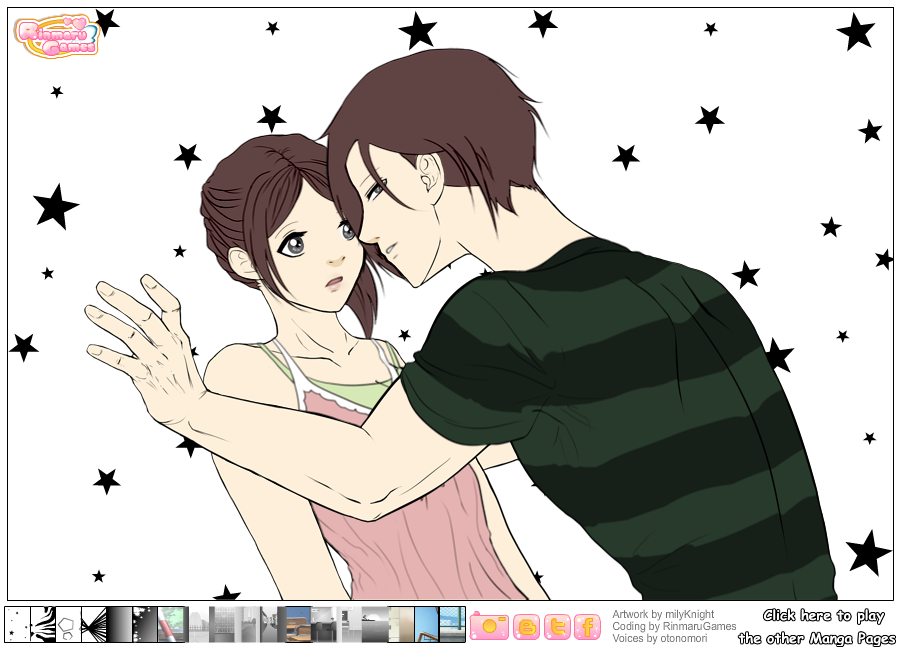Select the dark sparkles gradient background
This screenshot has width=900, height=650.
point(145,624)
